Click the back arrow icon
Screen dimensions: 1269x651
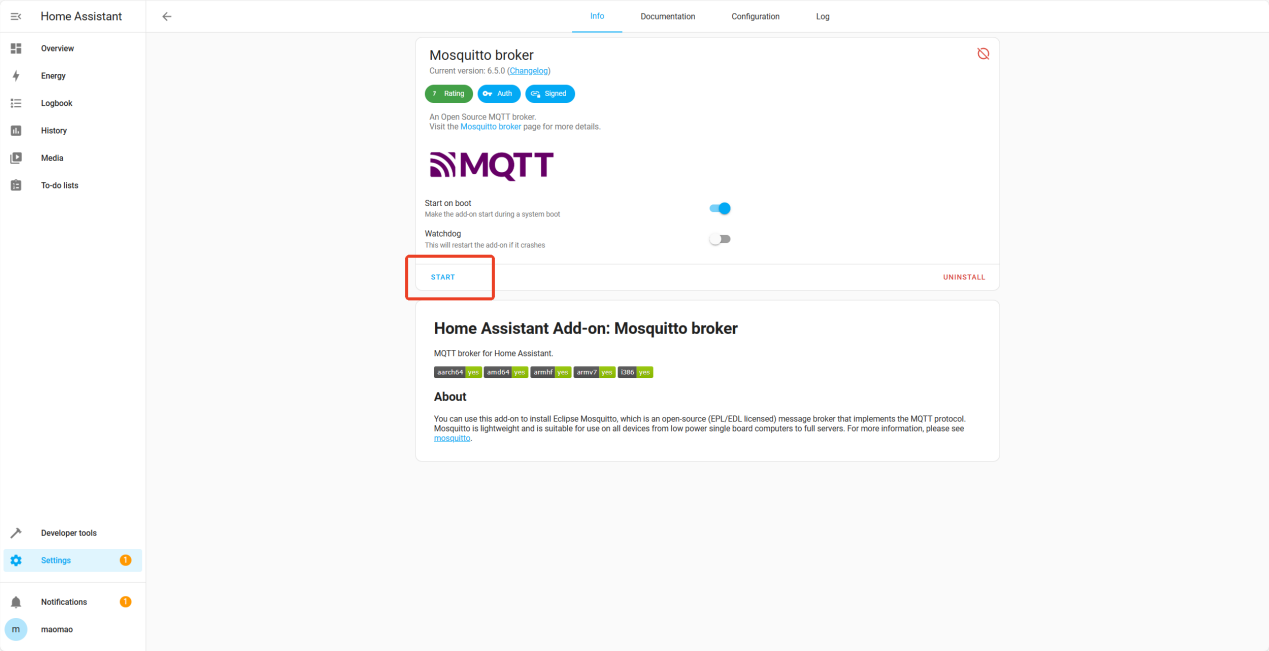click(167, 17)
